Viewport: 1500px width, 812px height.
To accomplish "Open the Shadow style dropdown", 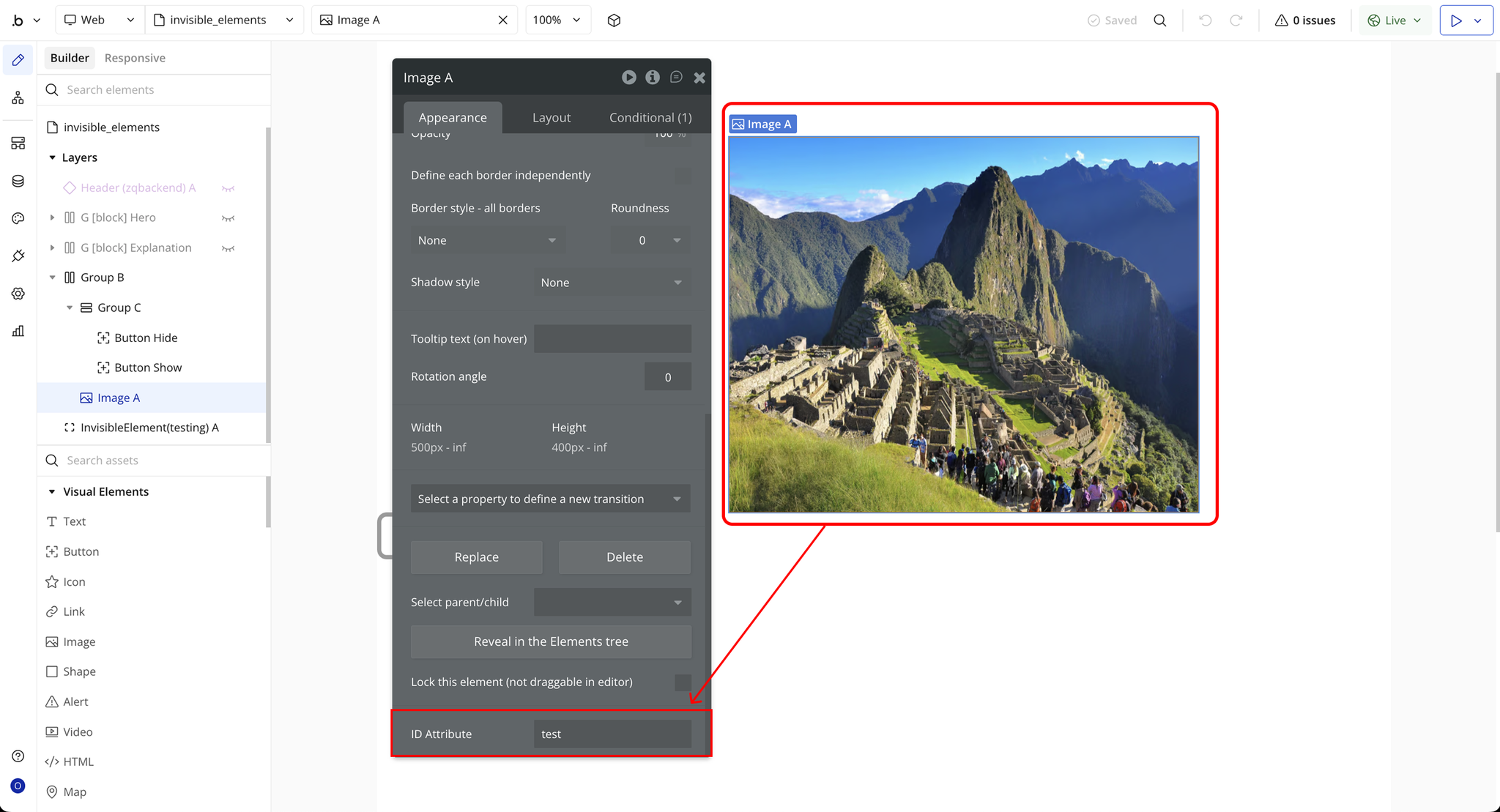I will pyautogui.click(x=612, y=283).
